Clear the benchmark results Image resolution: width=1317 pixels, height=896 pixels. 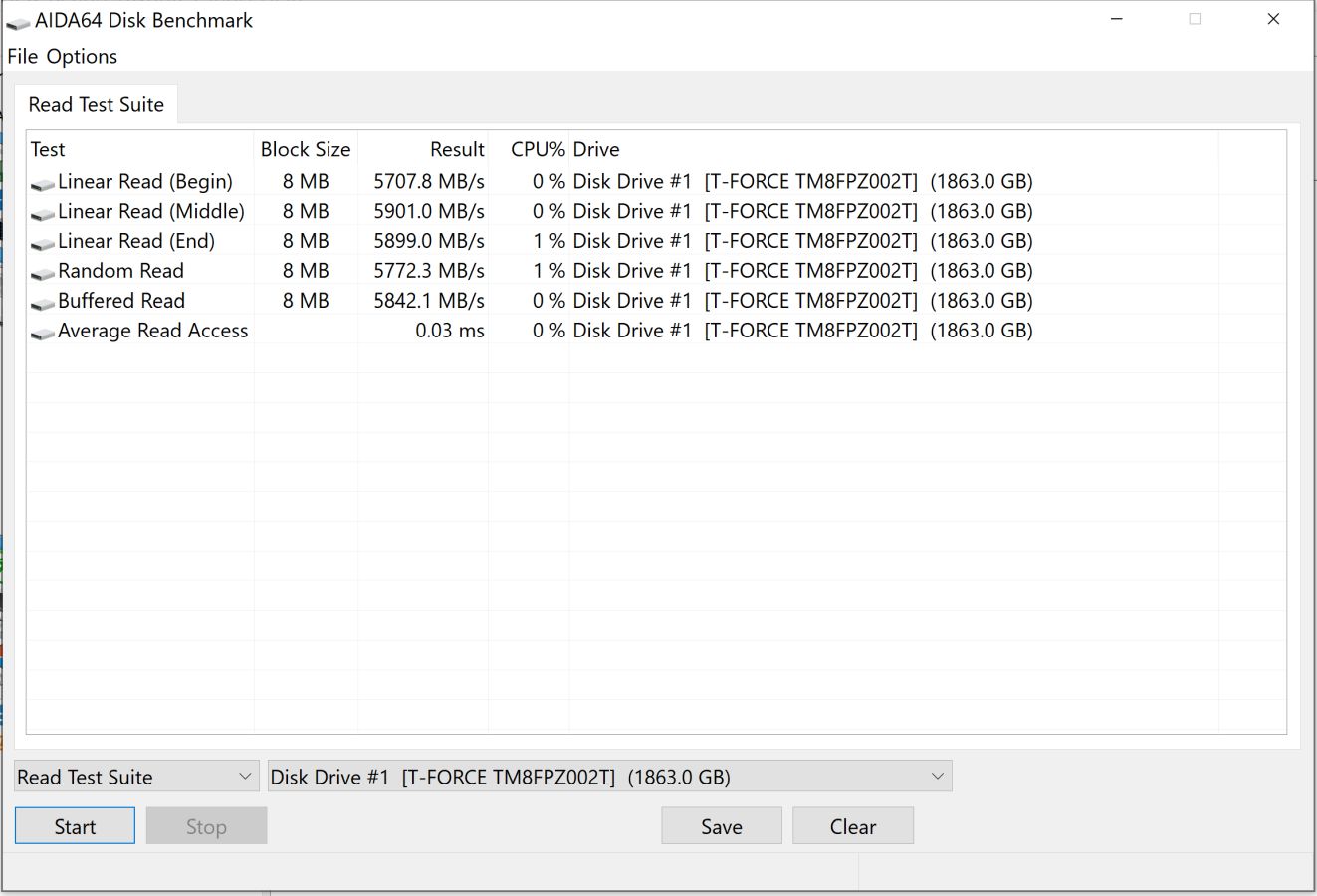pyautogui.click(x=853, y=826)
